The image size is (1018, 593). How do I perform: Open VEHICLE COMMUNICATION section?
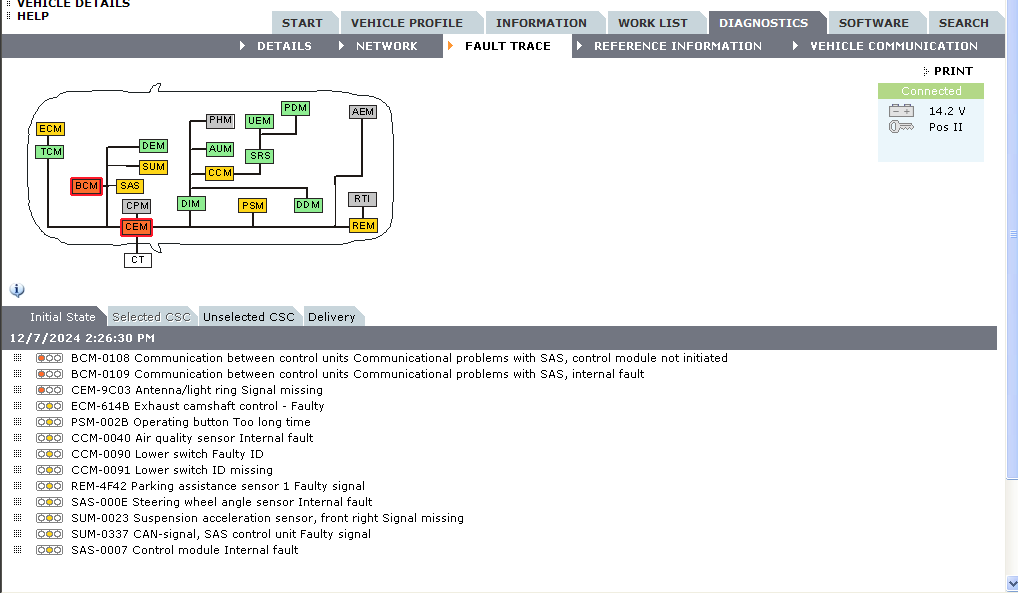pos(893,46)
